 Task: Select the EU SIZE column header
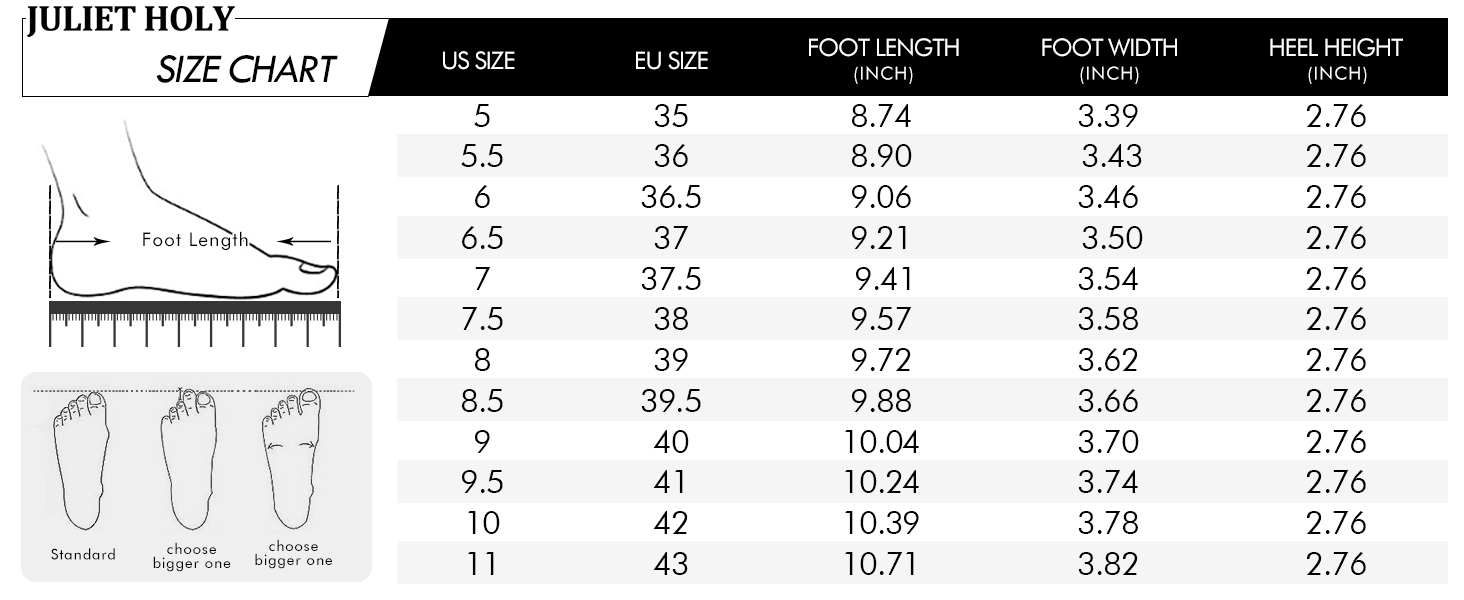[671, 61]
